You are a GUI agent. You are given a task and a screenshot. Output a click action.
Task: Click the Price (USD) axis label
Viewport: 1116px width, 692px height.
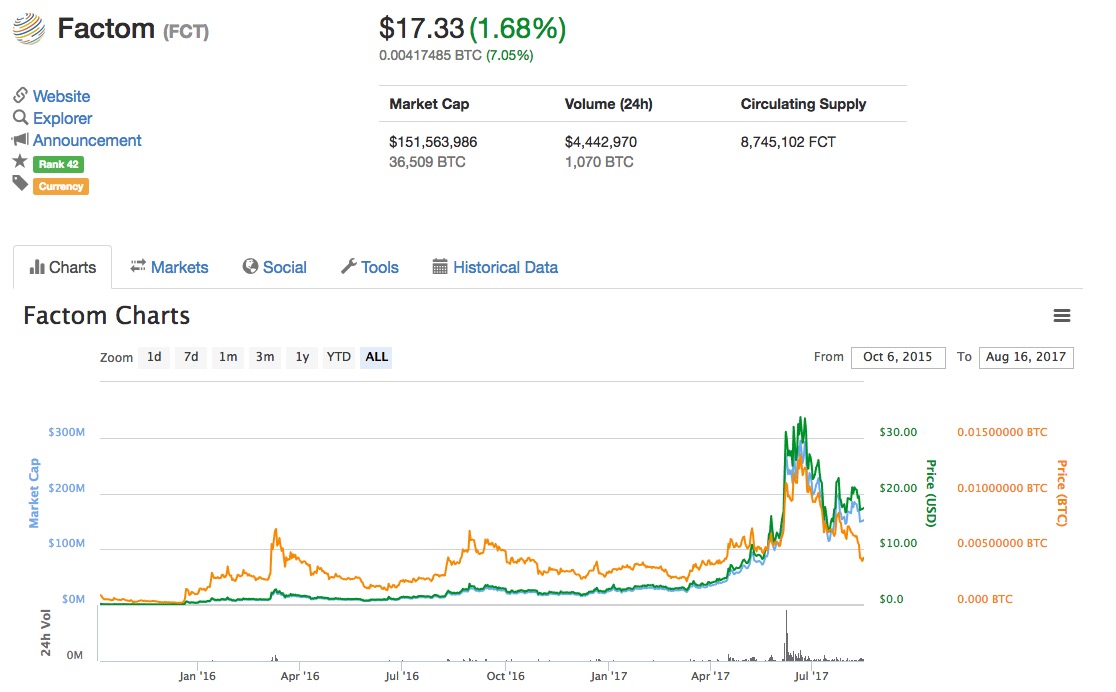(930, 493)
